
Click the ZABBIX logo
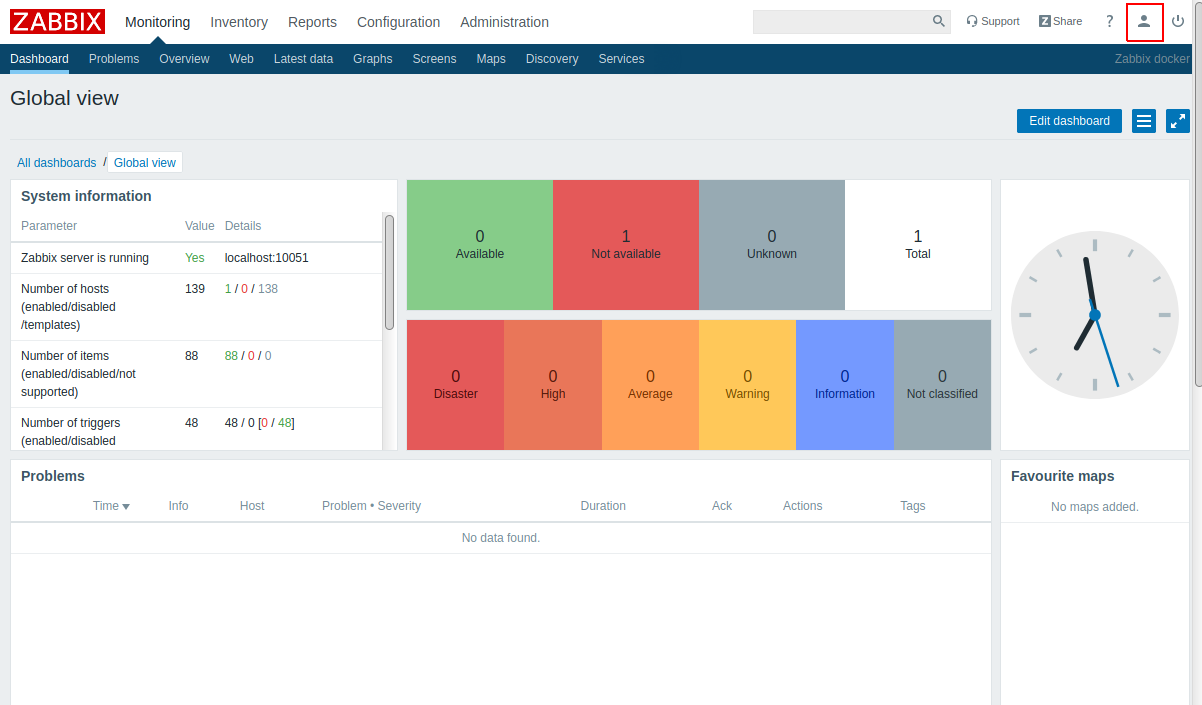click(58, 21)
